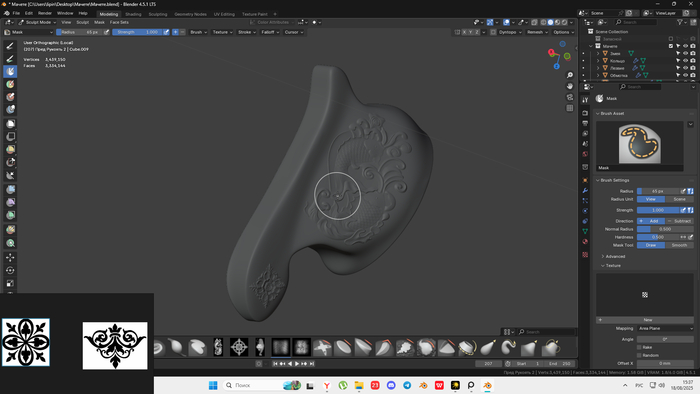700x394 pixels.
Task: Switch to the Sculpting workspace tab
Action: pyautogui.click(x=158, y=14)
